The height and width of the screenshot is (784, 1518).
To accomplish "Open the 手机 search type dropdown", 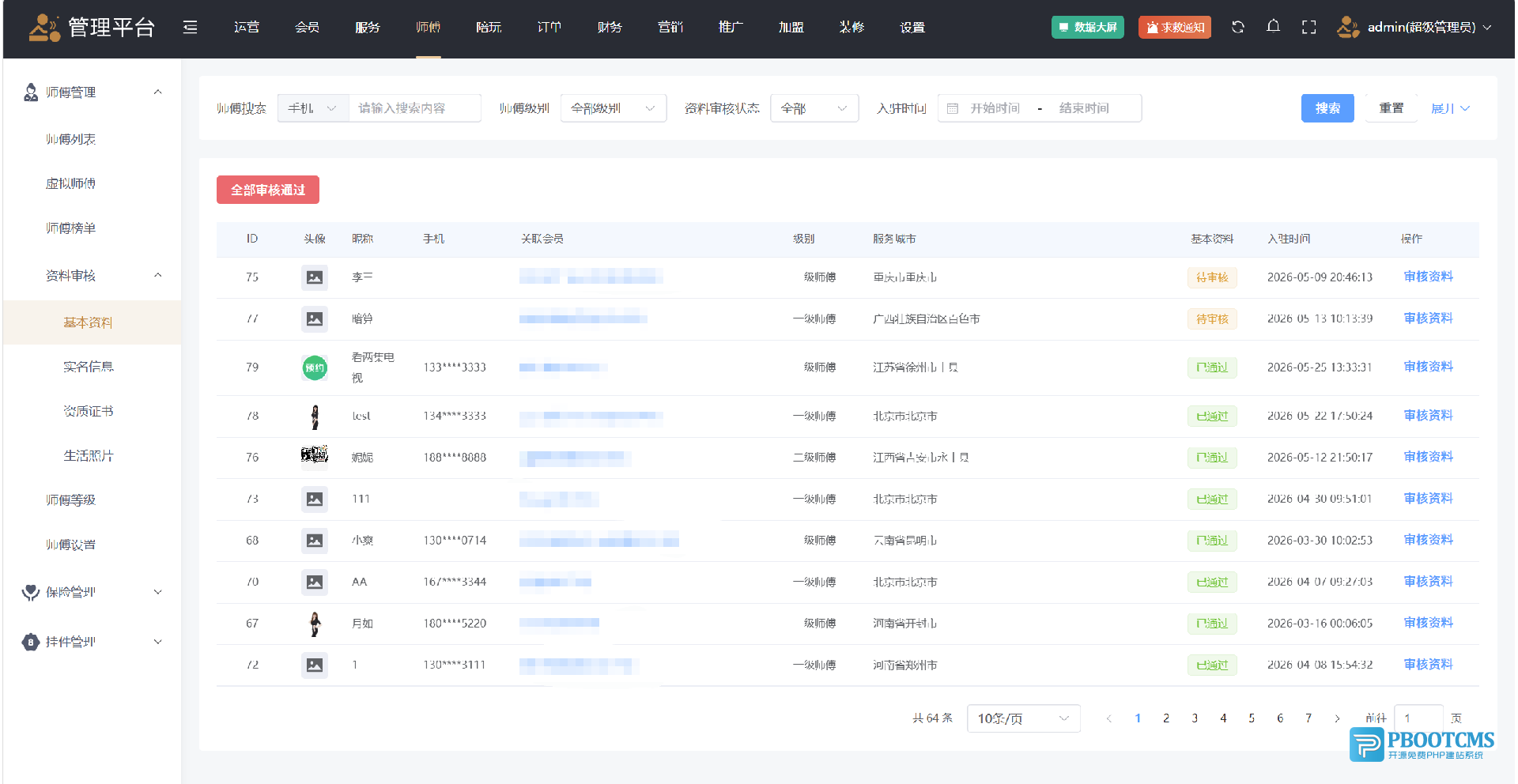I will pos(313,108).
